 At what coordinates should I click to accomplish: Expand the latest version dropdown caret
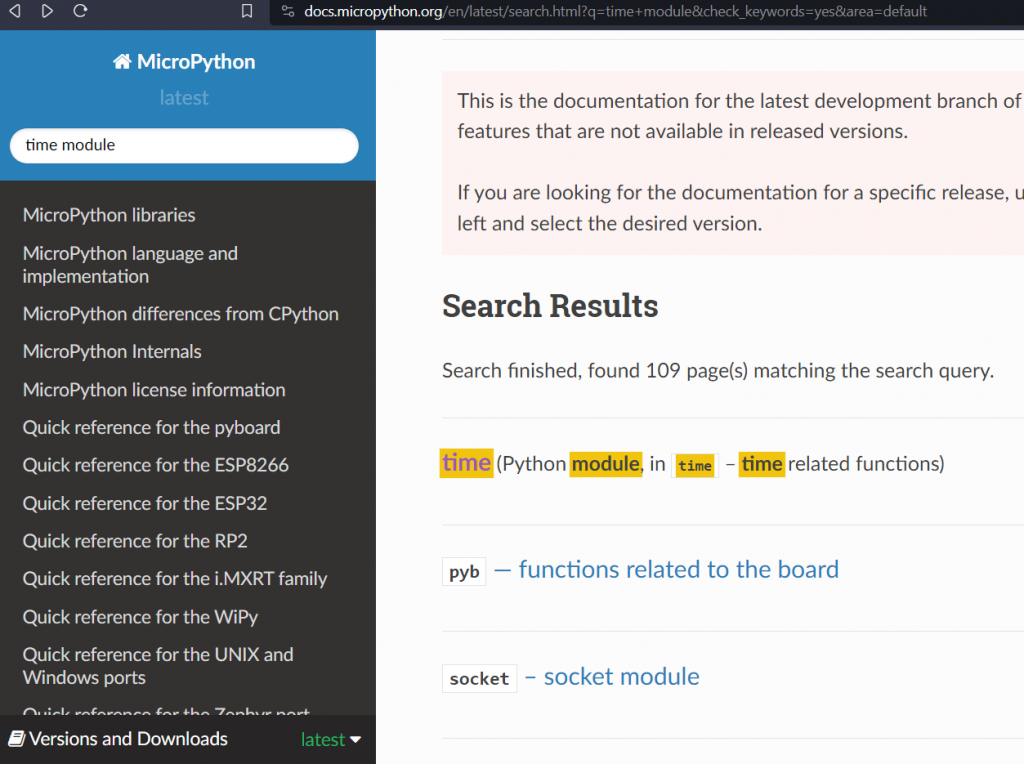(x=355, y=740)
